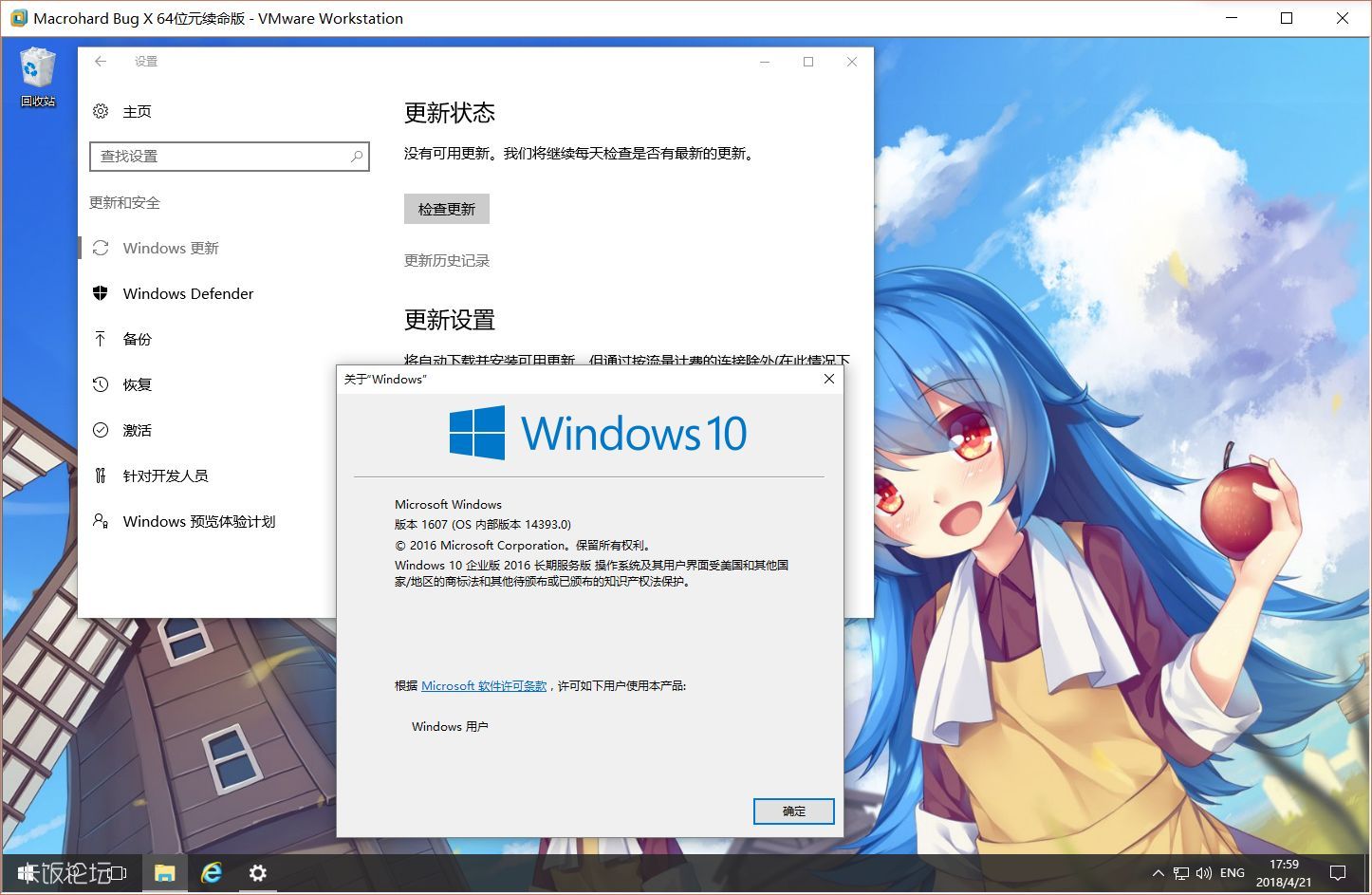Click the Windows 用户 licensee text

450,726
